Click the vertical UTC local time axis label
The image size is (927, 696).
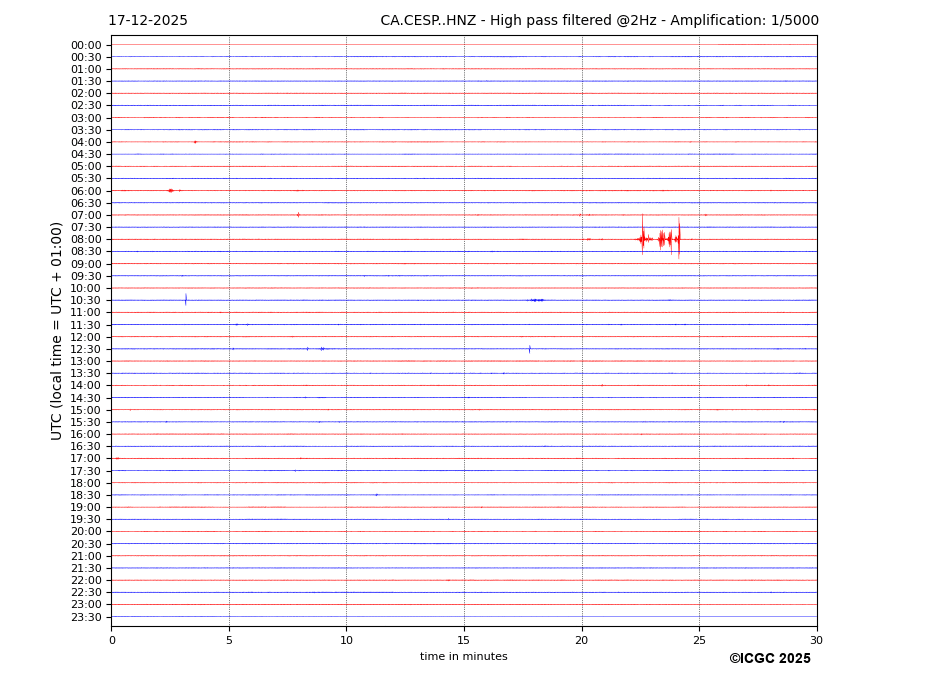[x=57, y=331]
